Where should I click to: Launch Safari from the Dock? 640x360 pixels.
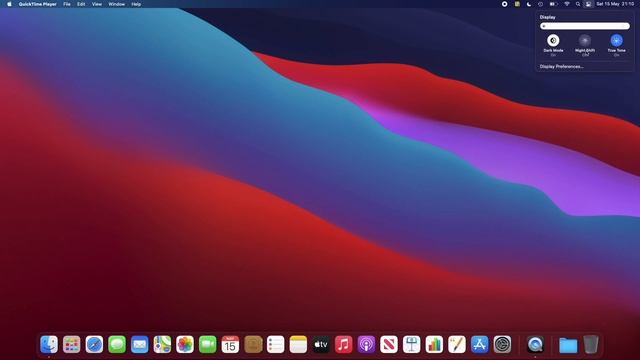(x=94, y=344)
